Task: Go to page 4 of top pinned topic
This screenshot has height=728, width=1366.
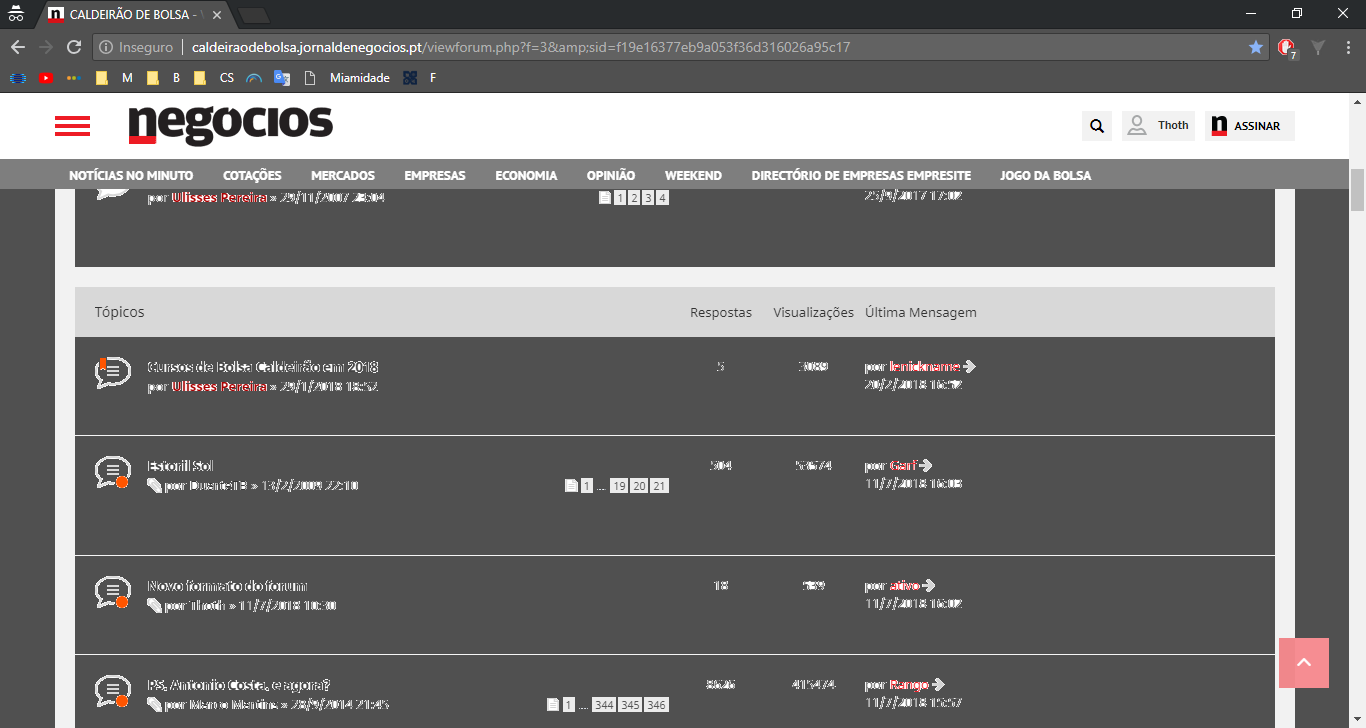Action: pos(662,198)
